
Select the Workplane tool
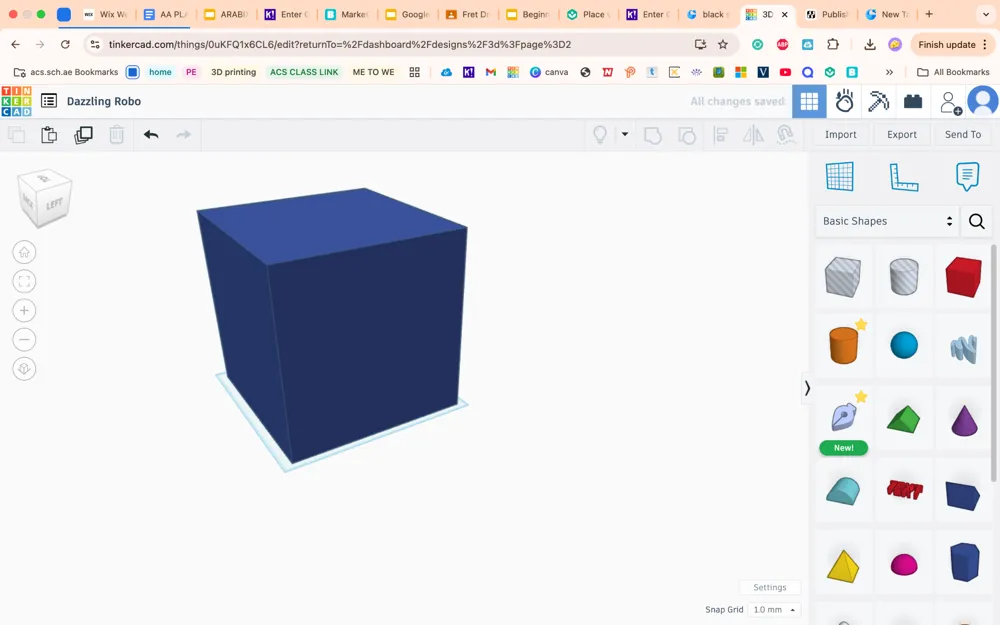pyautogui.click(x=840, y=177)
